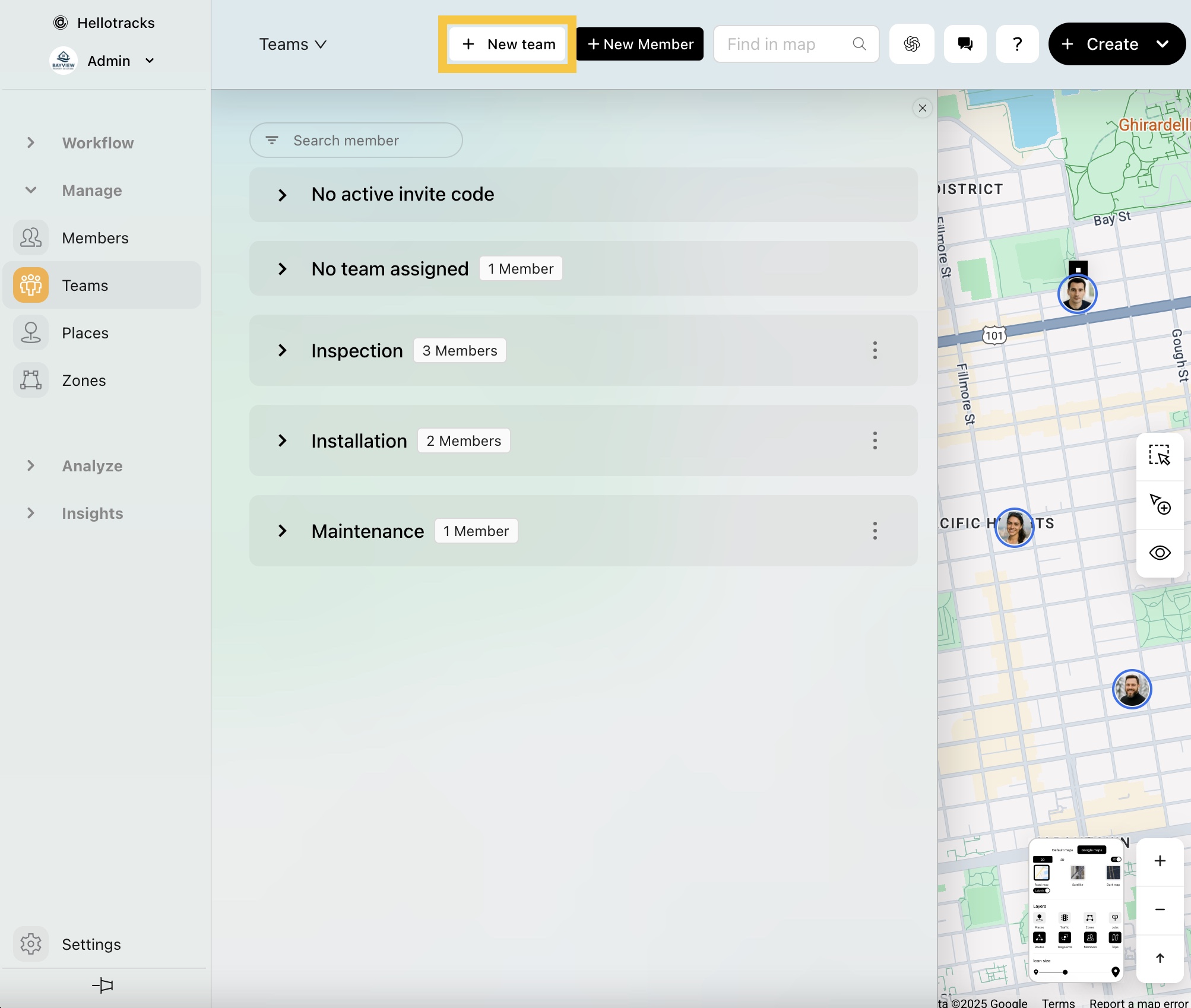The height and width of the screenshot is (1008, 1191).
Task: Expand the No team assigned group
Action: click(283, 269)
